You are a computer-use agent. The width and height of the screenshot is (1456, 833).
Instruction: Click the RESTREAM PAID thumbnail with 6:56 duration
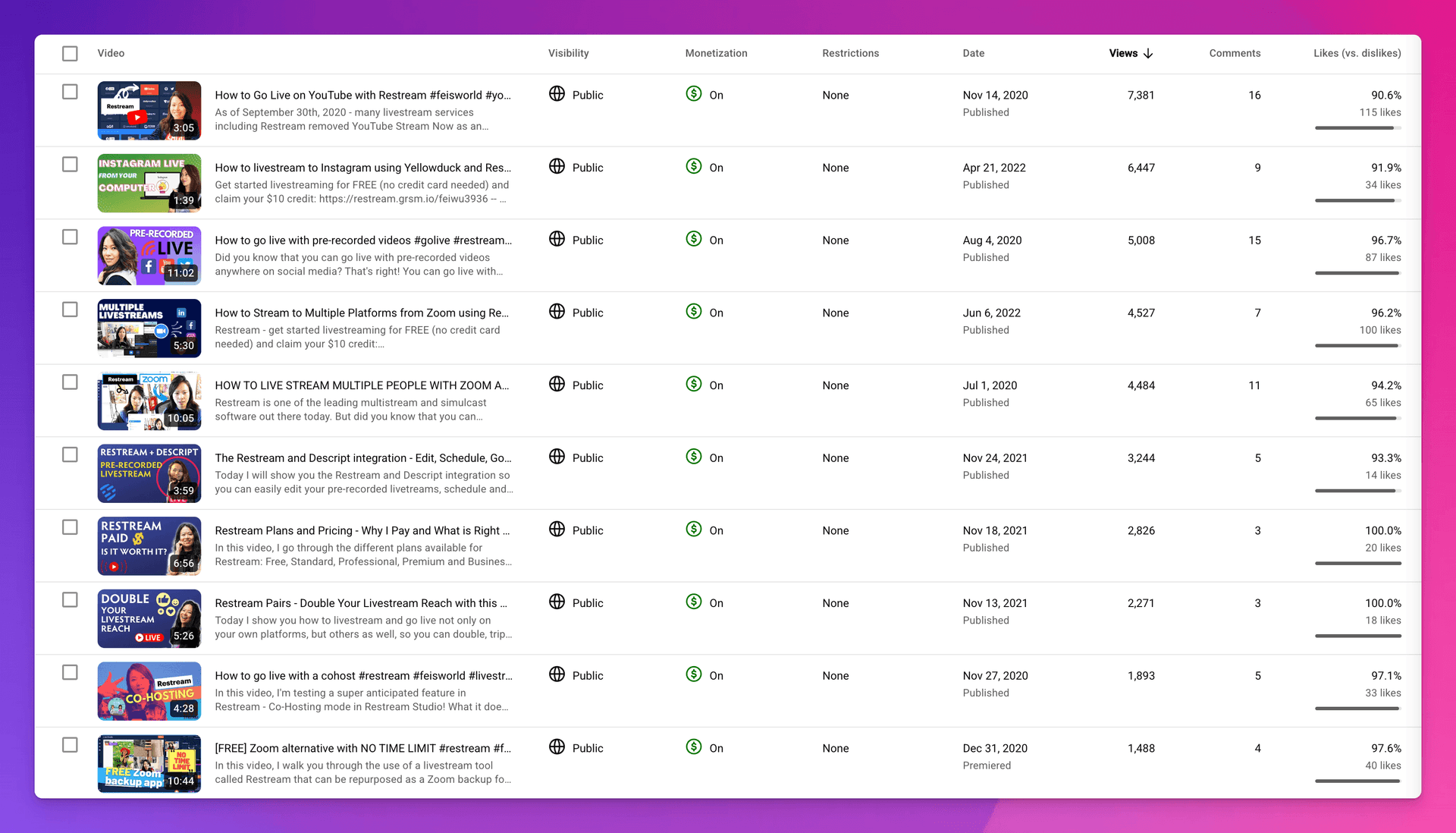(149, 546)
